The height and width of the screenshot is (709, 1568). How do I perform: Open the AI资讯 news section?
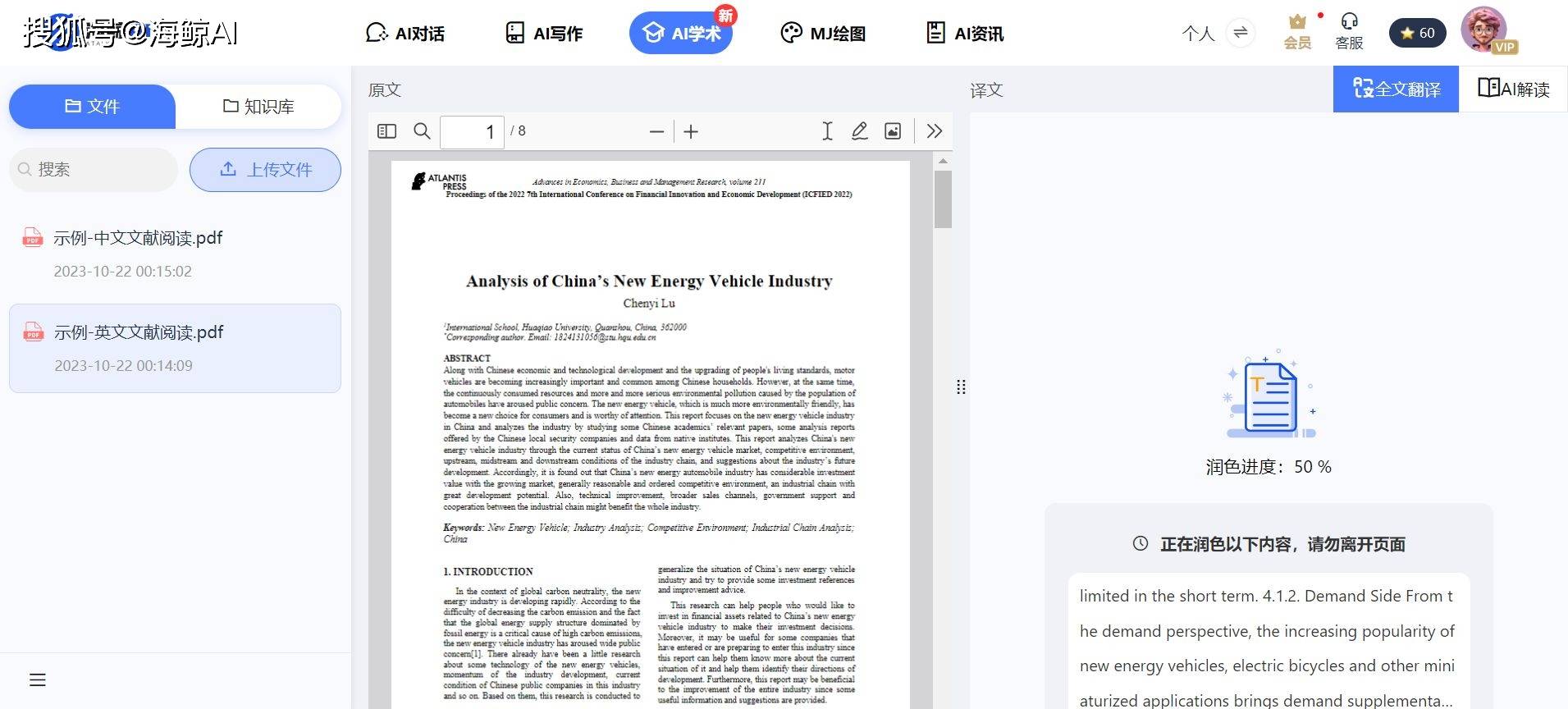(x=965, y=33)
